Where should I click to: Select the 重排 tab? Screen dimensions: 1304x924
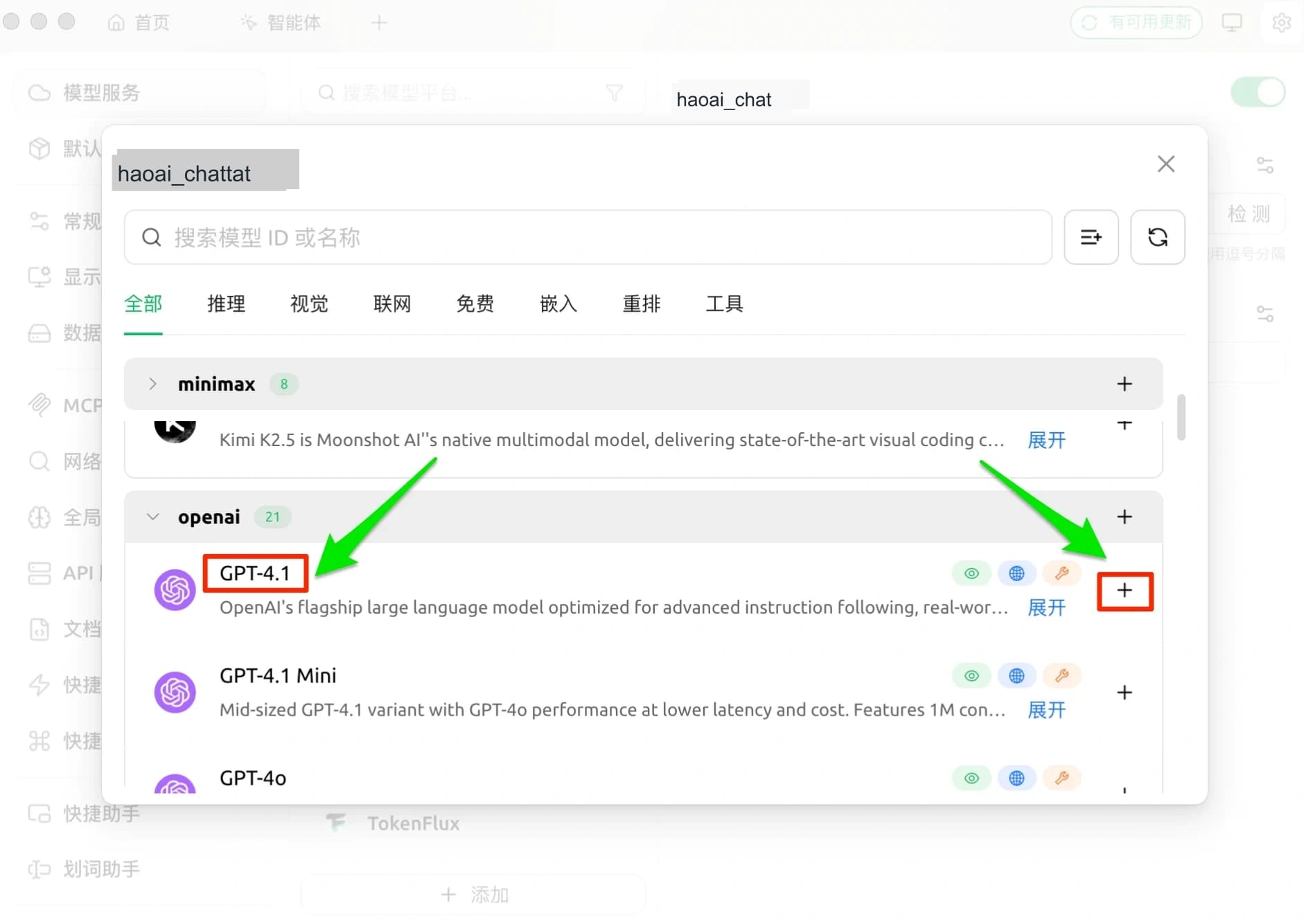[642, 304]
